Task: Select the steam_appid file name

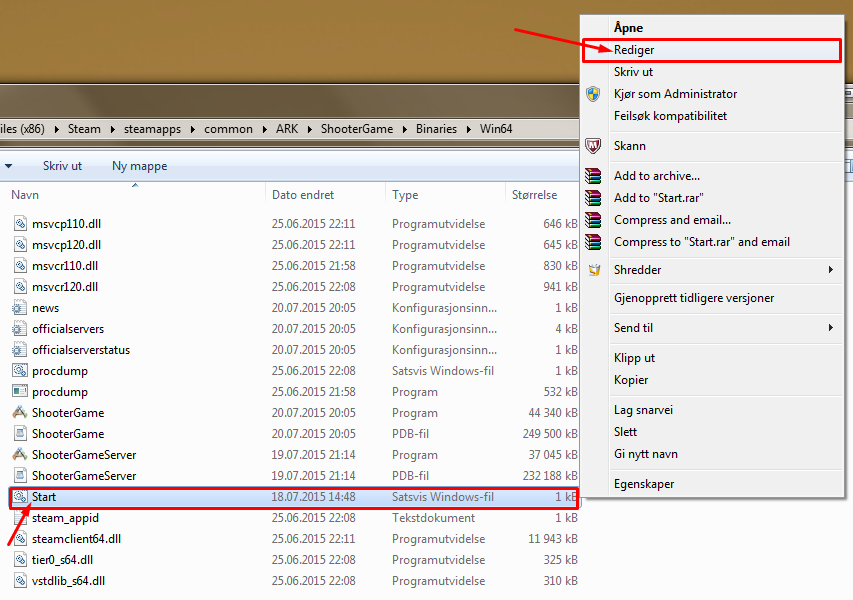Action: pos(65,518)
